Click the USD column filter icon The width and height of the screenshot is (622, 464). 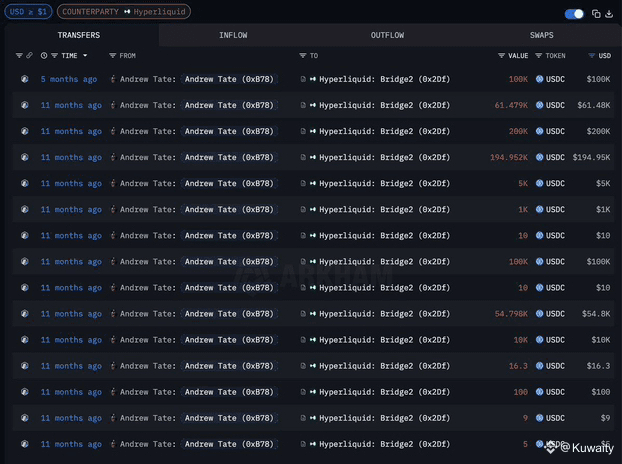[592, 56]
